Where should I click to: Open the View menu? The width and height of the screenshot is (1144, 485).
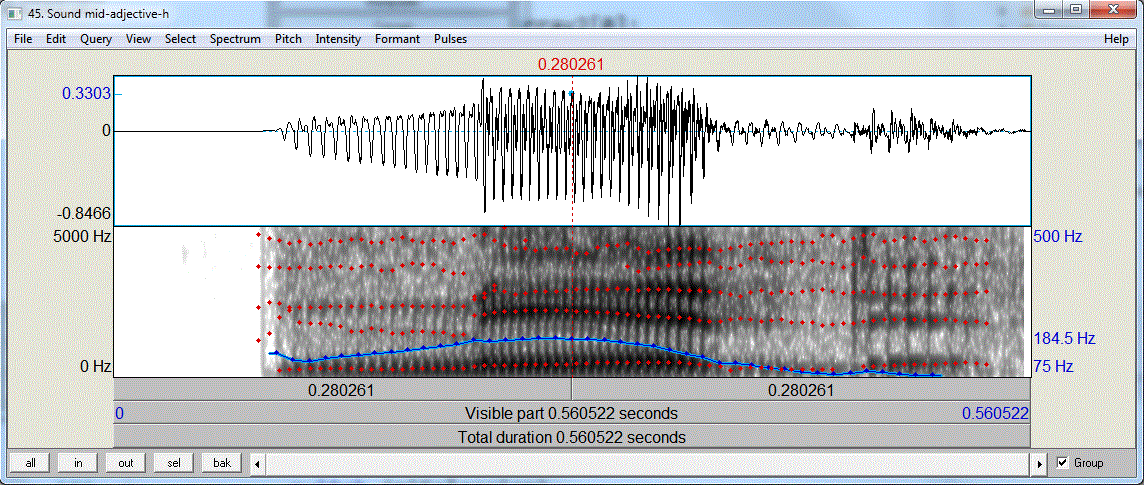pos(138,39)
